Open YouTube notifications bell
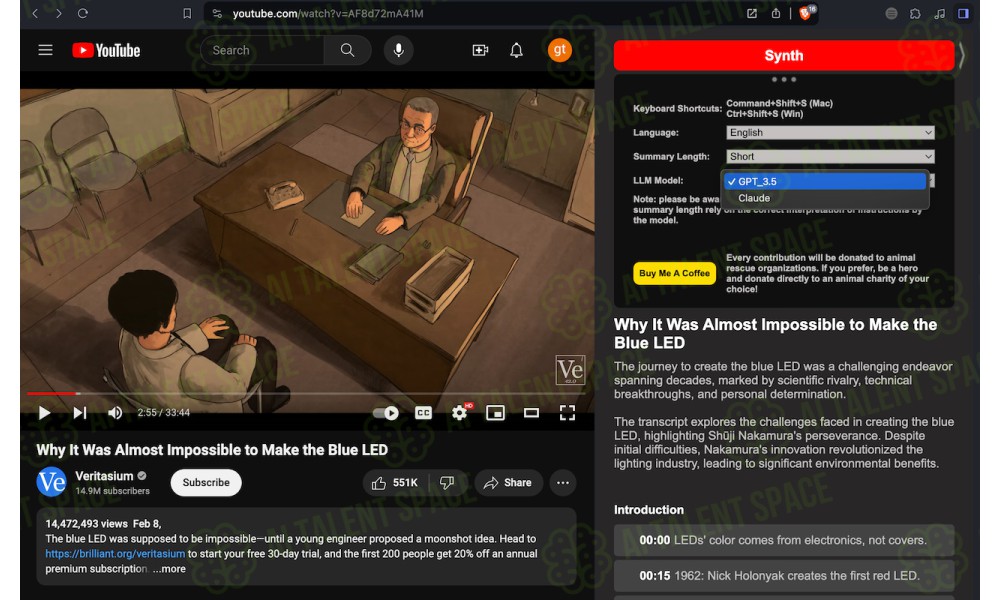This screenshot has height=600, width=1000. click(x=517, y=50)
